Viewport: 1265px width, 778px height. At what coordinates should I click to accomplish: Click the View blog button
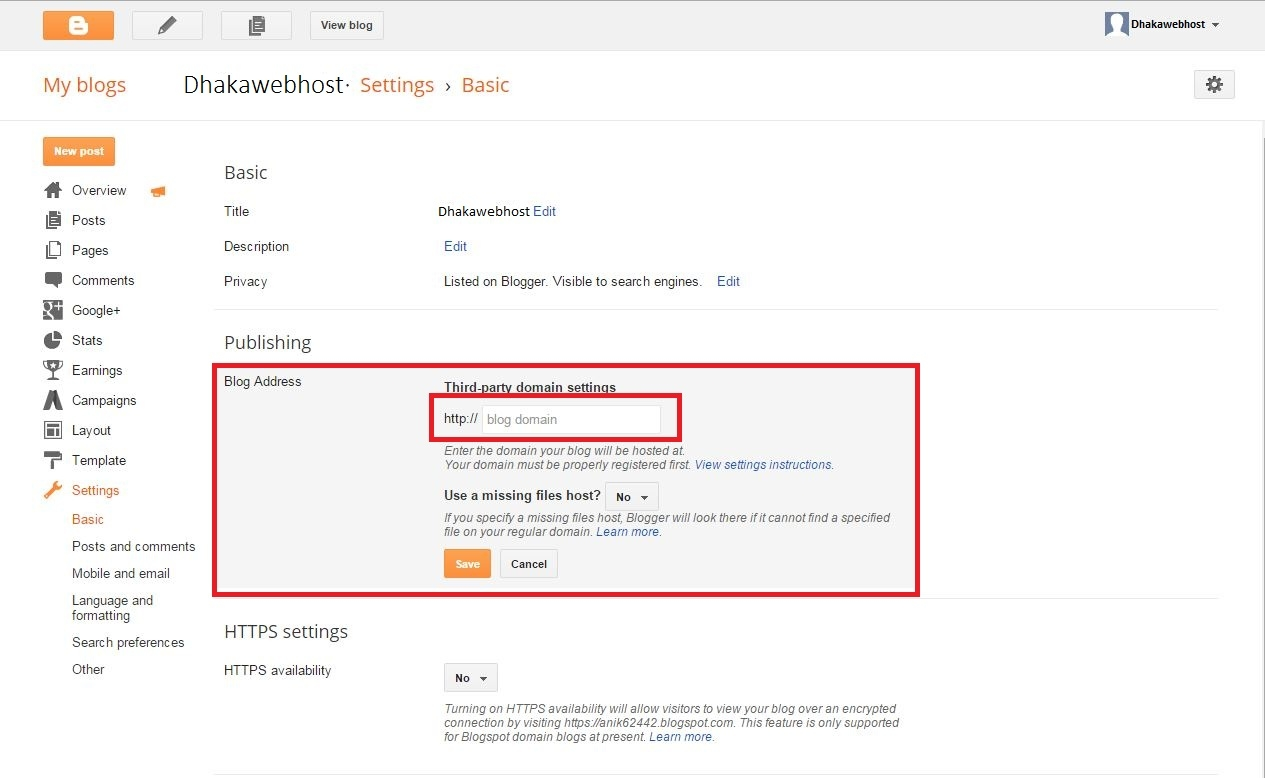[x=347, y=25]
